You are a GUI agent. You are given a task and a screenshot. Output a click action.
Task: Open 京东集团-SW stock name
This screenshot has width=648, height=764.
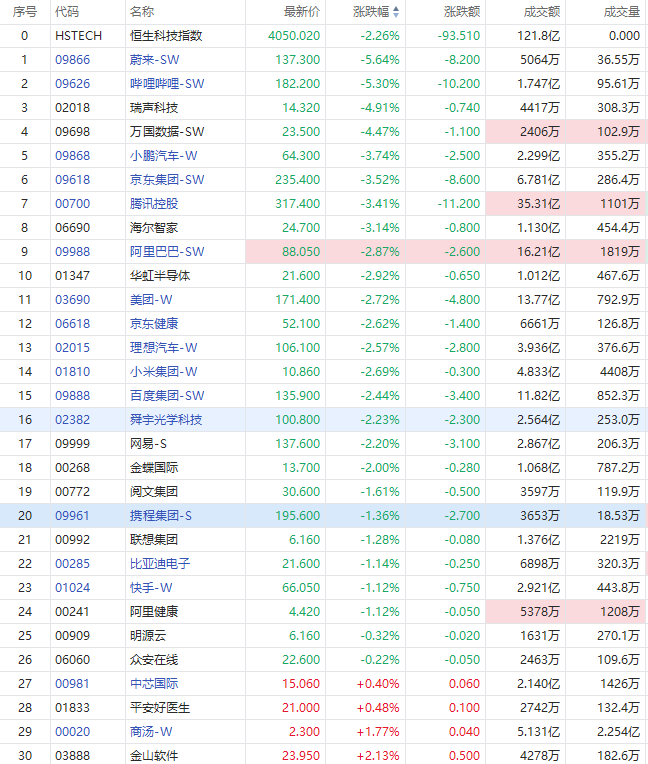pos(167,179)
